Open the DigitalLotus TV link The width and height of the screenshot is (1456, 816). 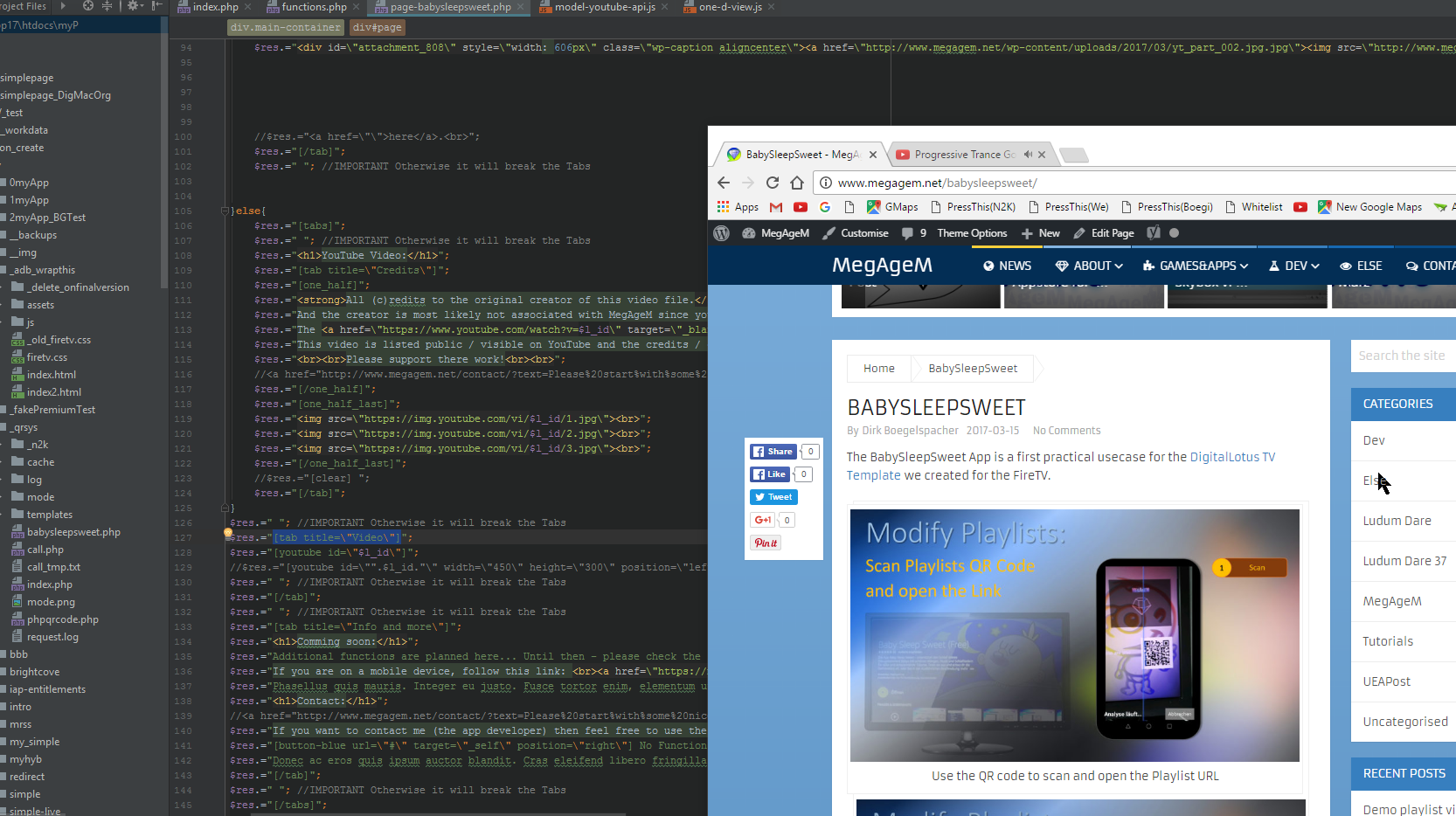click(x=1232, y=457)
